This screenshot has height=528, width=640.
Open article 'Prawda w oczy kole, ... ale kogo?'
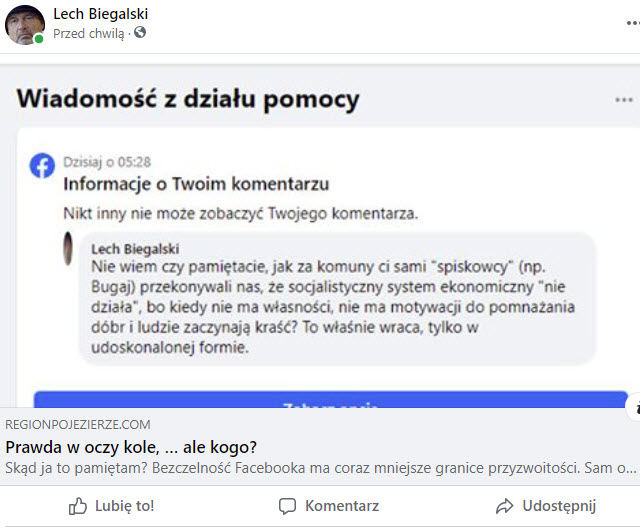tap(131, 446)
